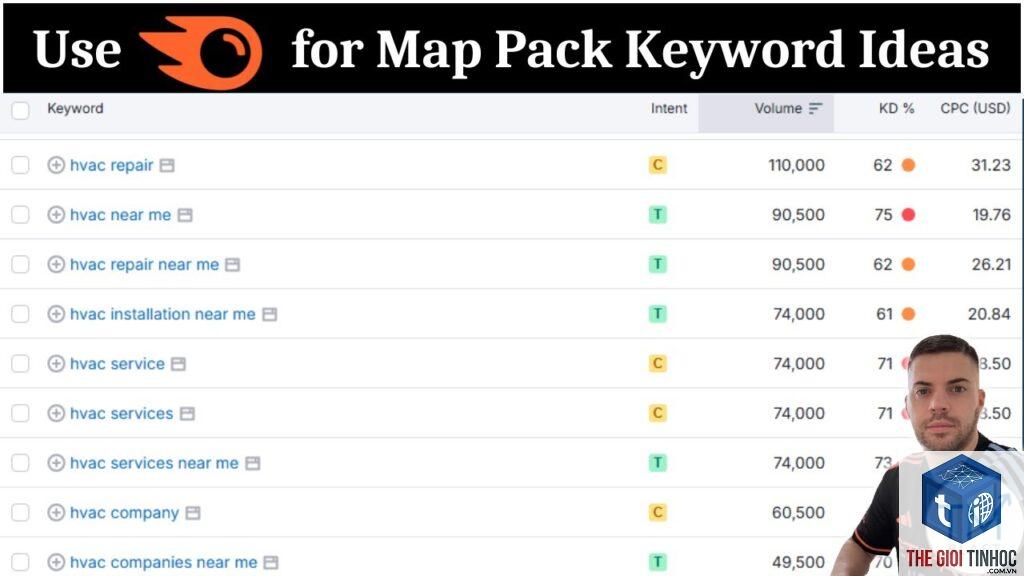
Task: Open the hvac service keyword link
Action: pos(117,364)
